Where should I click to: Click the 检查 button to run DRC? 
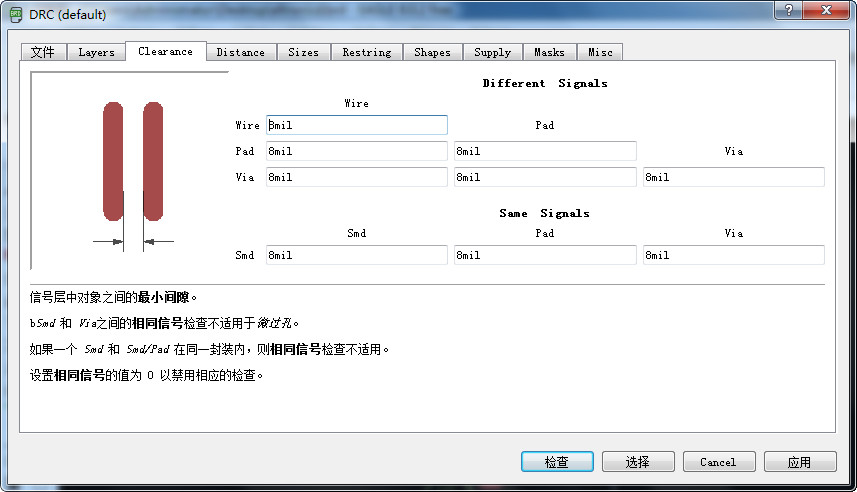[x=557, y=462]
